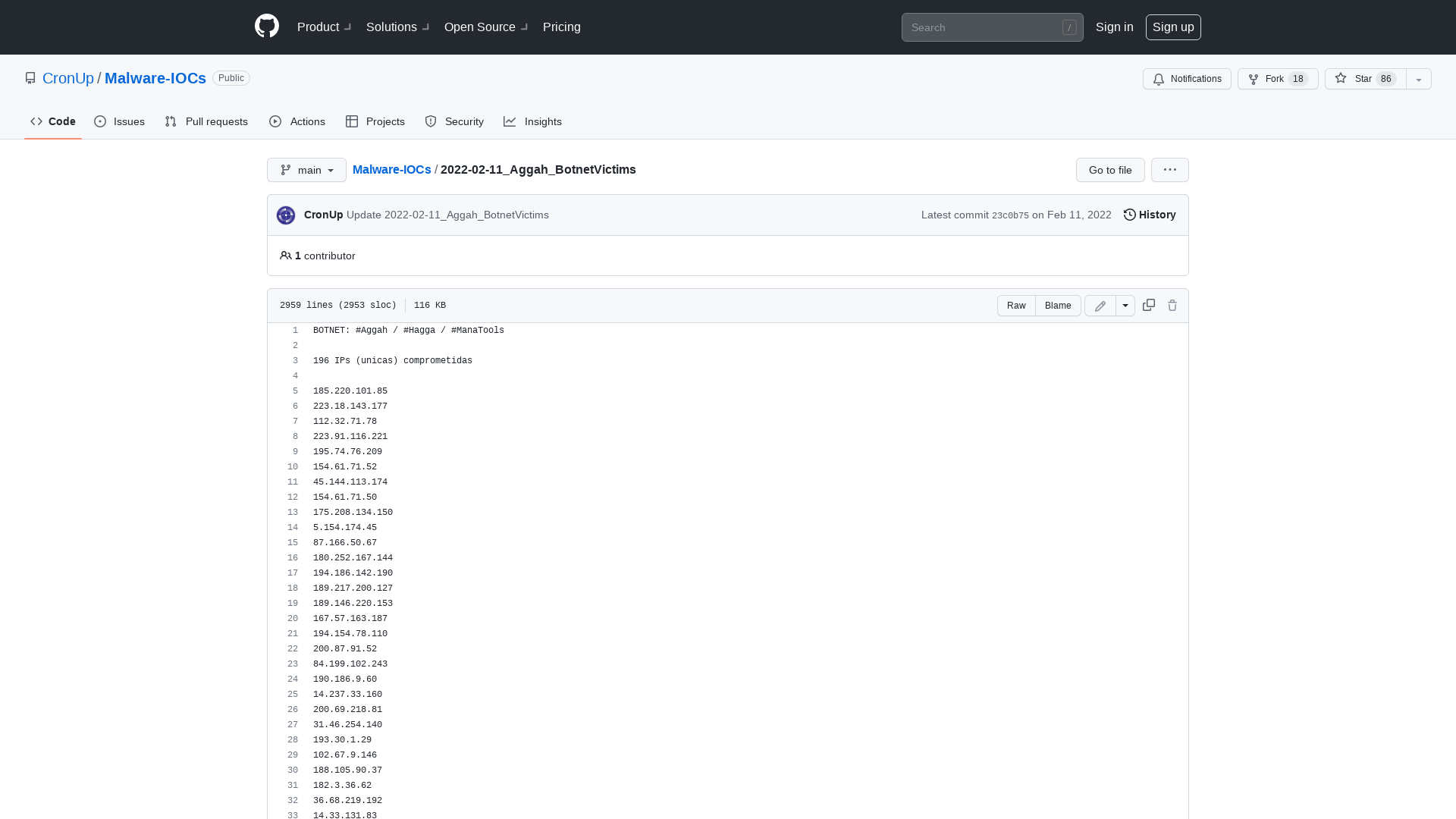View file History

click(x=1150, y=215)
